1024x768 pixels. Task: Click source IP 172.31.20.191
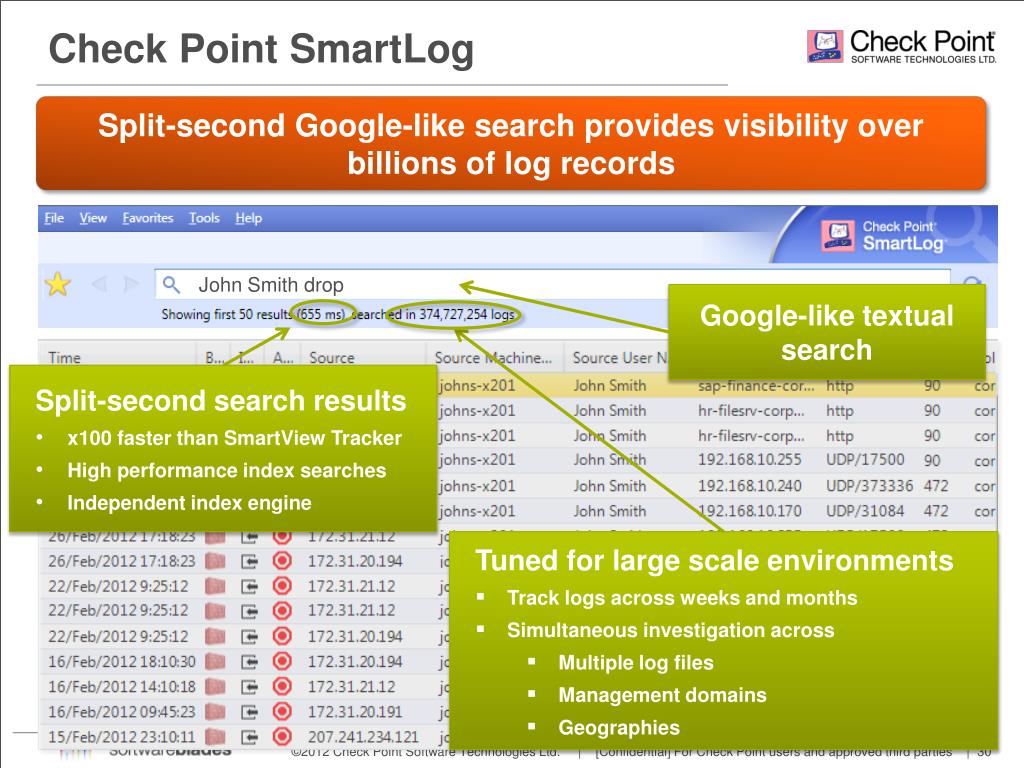tap(355, 712)
